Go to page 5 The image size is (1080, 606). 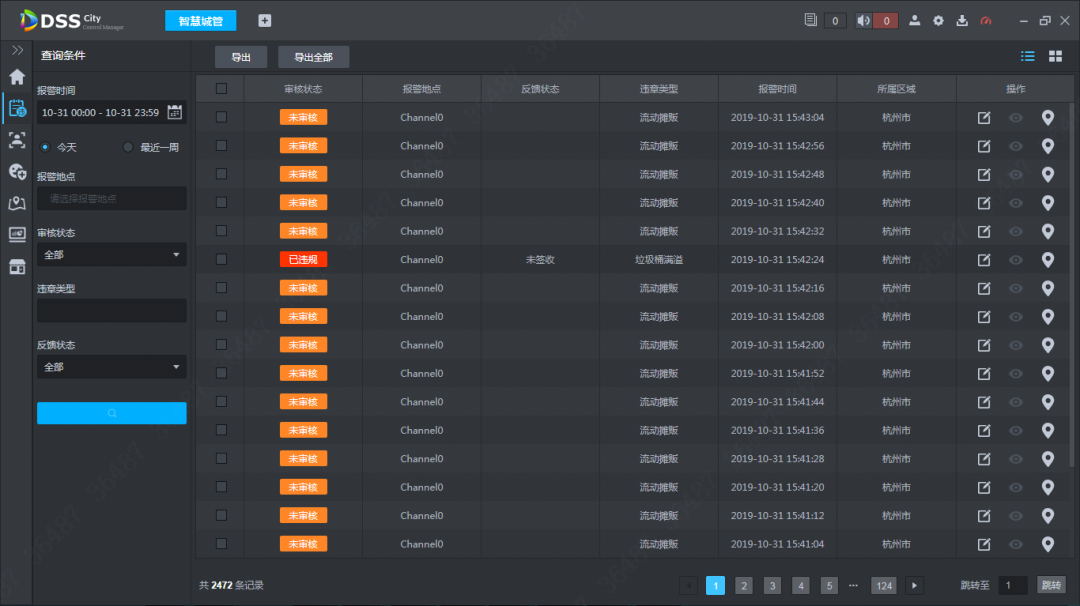[829, 585]
